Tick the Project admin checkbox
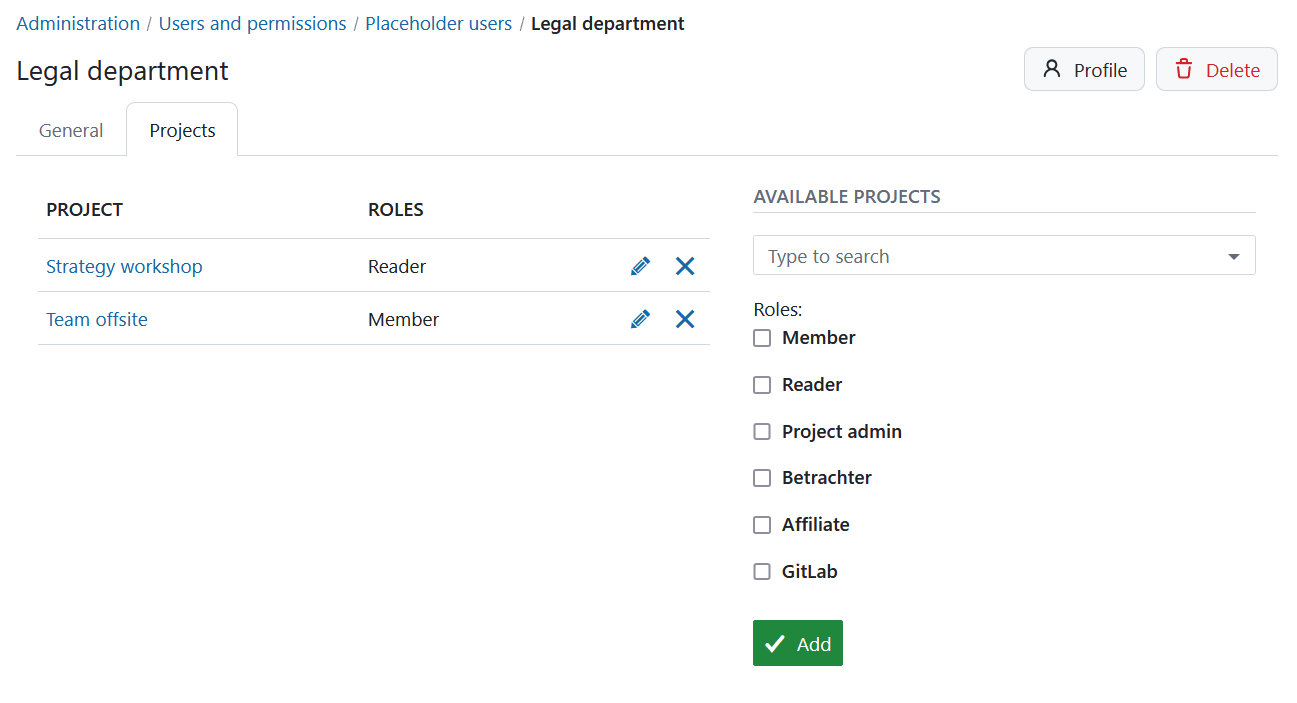Screen dimensions: 1297x703 coord(761,431)
